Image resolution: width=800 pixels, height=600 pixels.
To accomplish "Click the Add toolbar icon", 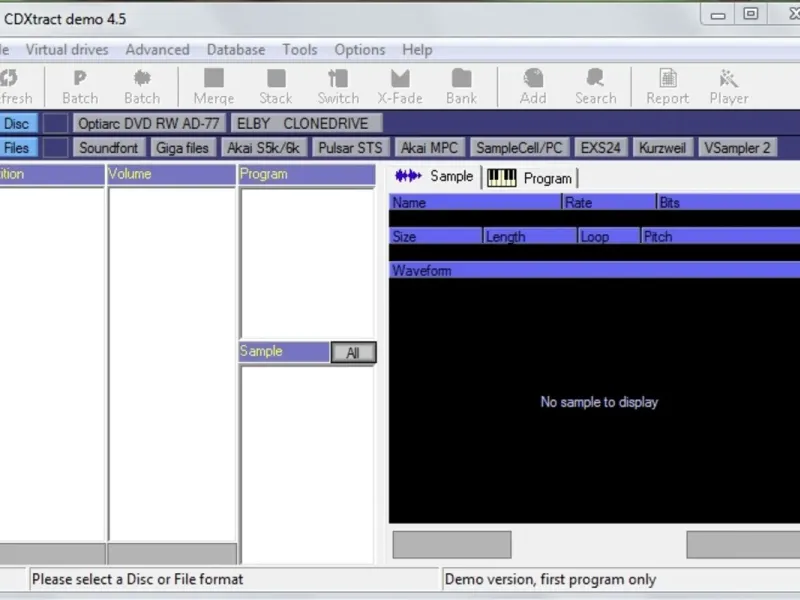I will pos(533,87).
